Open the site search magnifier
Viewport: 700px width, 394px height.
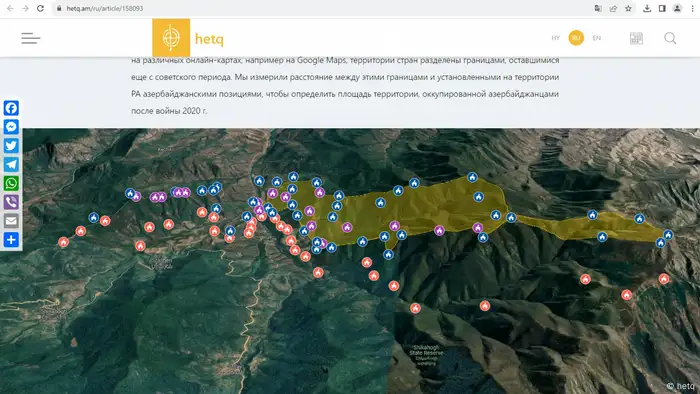(670, 38)
